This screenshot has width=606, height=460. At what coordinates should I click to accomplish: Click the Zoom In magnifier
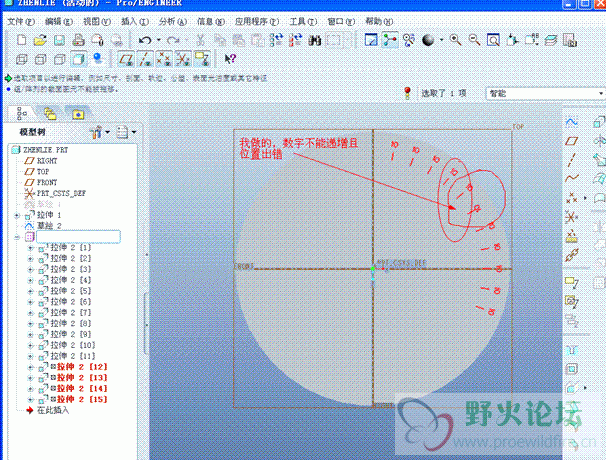[x=456, y=40]
